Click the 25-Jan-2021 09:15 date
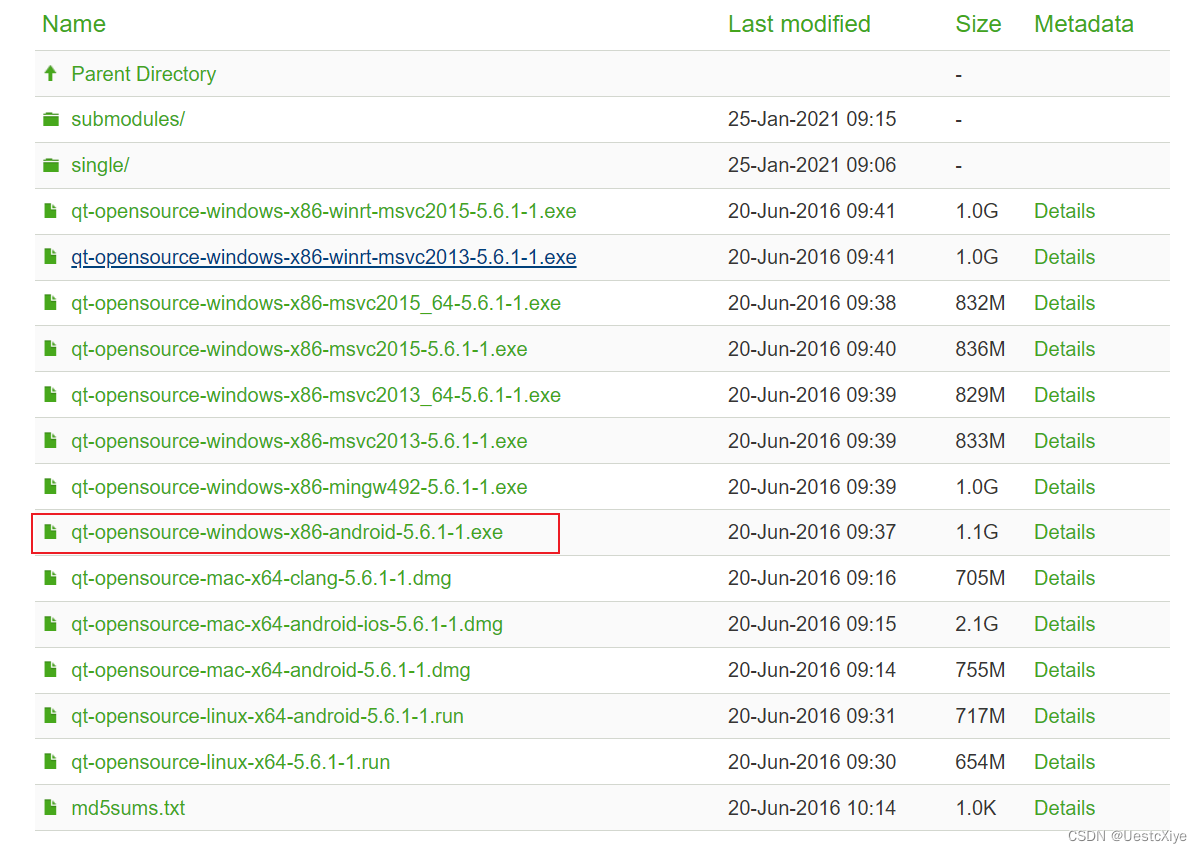1202x853 pixels. coord(812,119)
